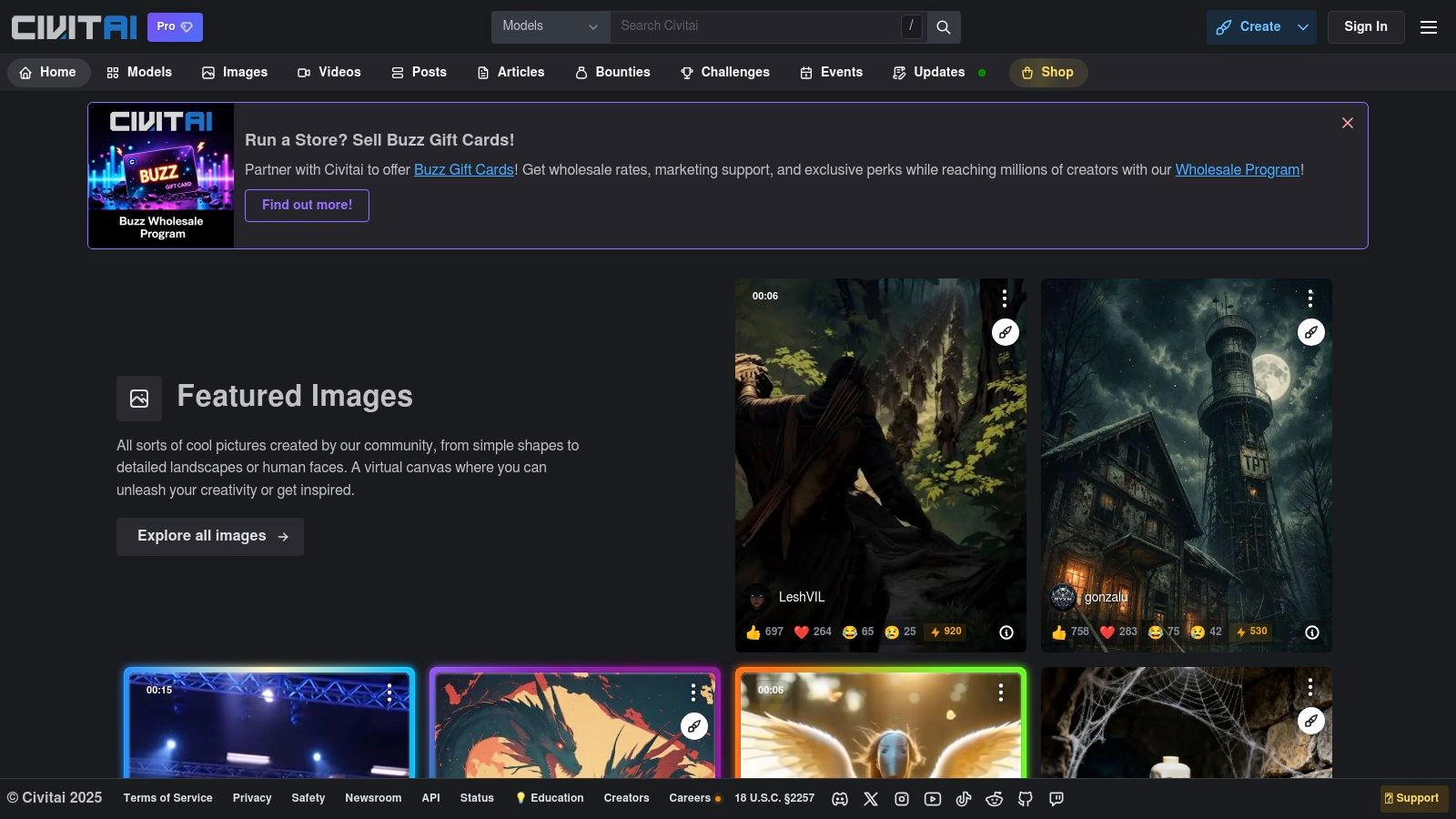Open the hamburger menu icon
The image size is (1456, 819).
pos(1429,27)
